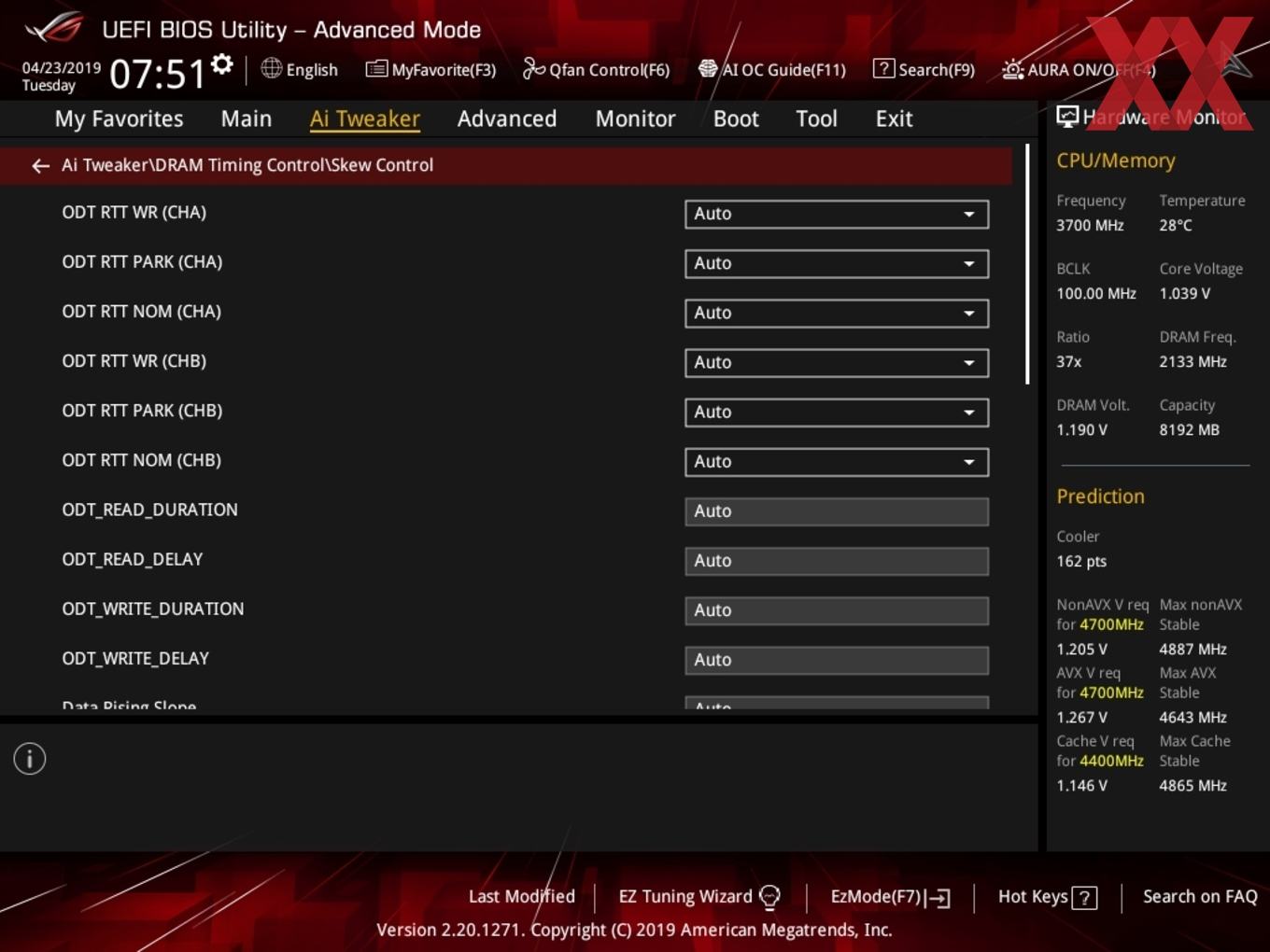Click the Hardware Monitor screen icon

(x=1067, y=117)
